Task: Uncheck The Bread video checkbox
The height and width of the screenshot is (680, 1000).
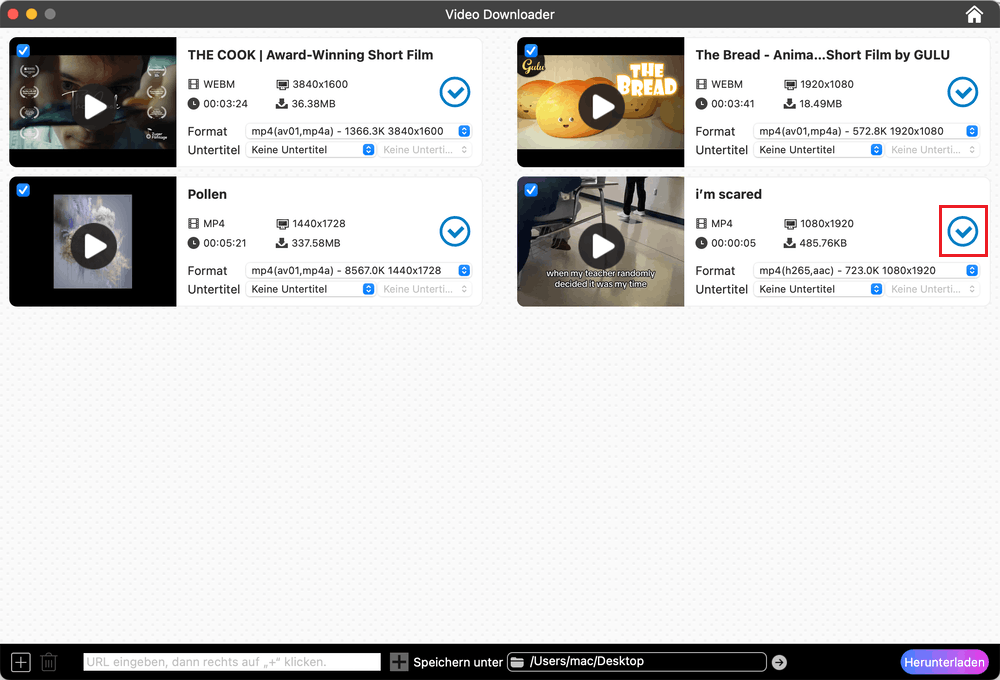Action: point(531,50)
